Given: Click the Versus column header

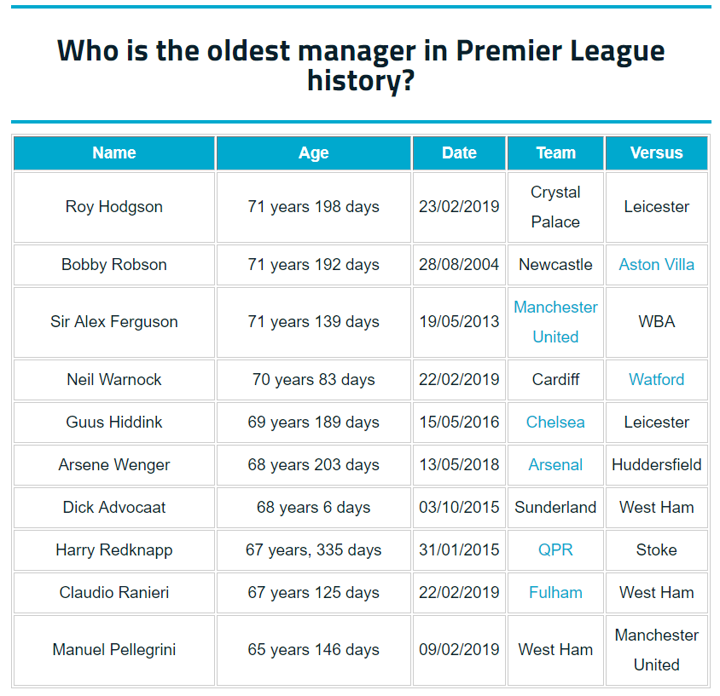Looking at the screenshot, I should click(x=656, y=153).
